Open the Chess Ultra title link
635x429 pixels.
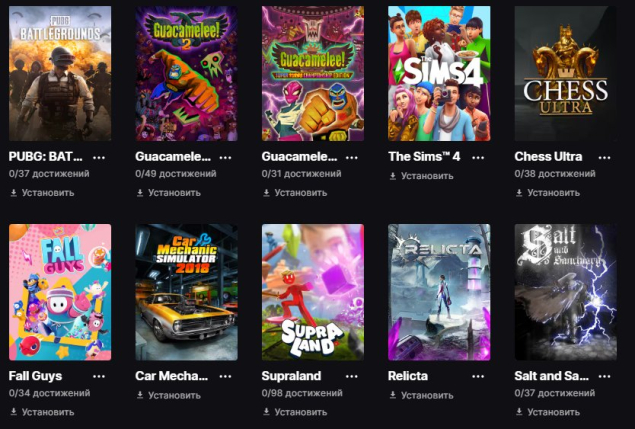coord(548,156)
